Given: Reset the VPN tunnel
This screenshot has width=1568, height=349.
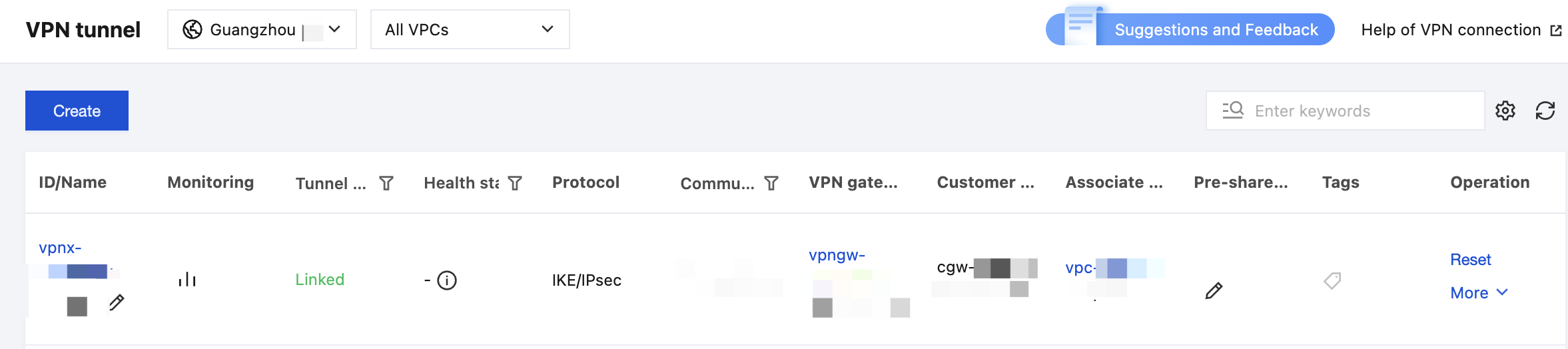Looking at the screenshot, I should [x=1471, y=260].
